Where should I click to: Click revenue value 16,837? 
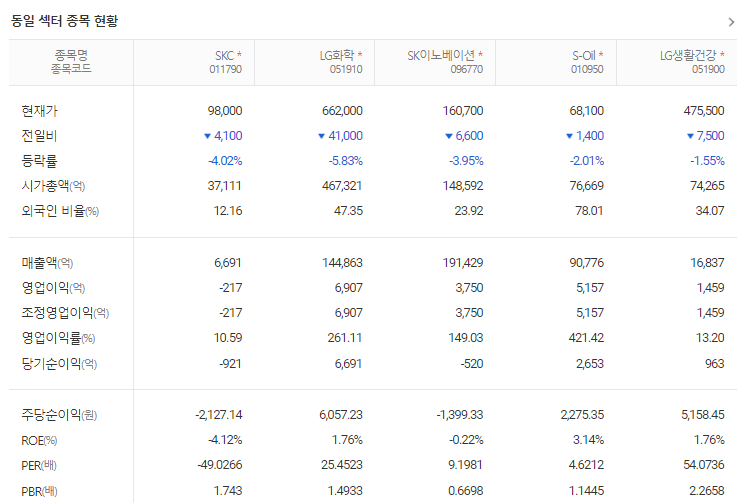[x=707, y=263]
